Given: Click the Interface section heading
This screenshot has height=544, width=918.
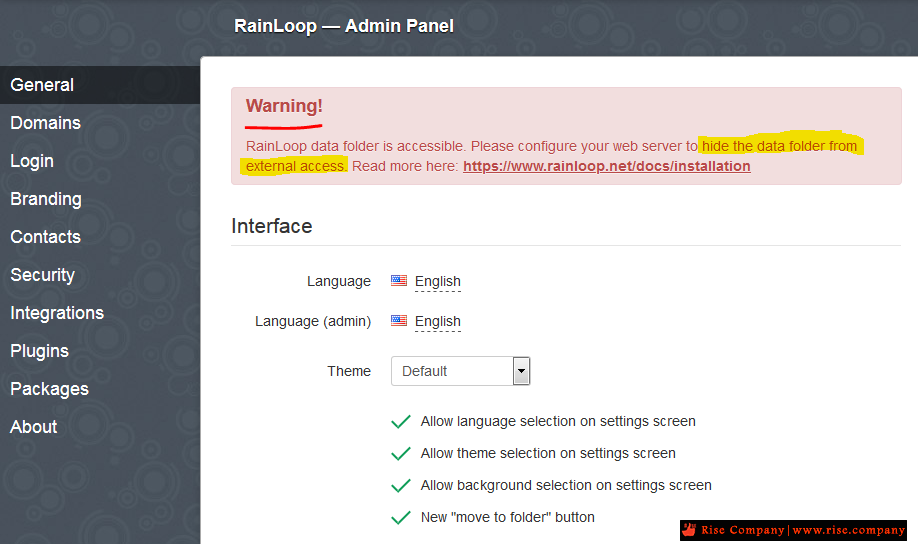Looking at the screenshot, I should (x=272, y=226).
